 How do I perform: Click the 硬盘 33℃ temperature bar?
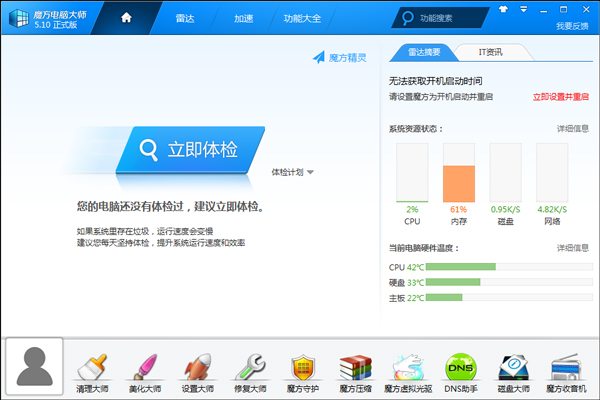tap(509, 282)
